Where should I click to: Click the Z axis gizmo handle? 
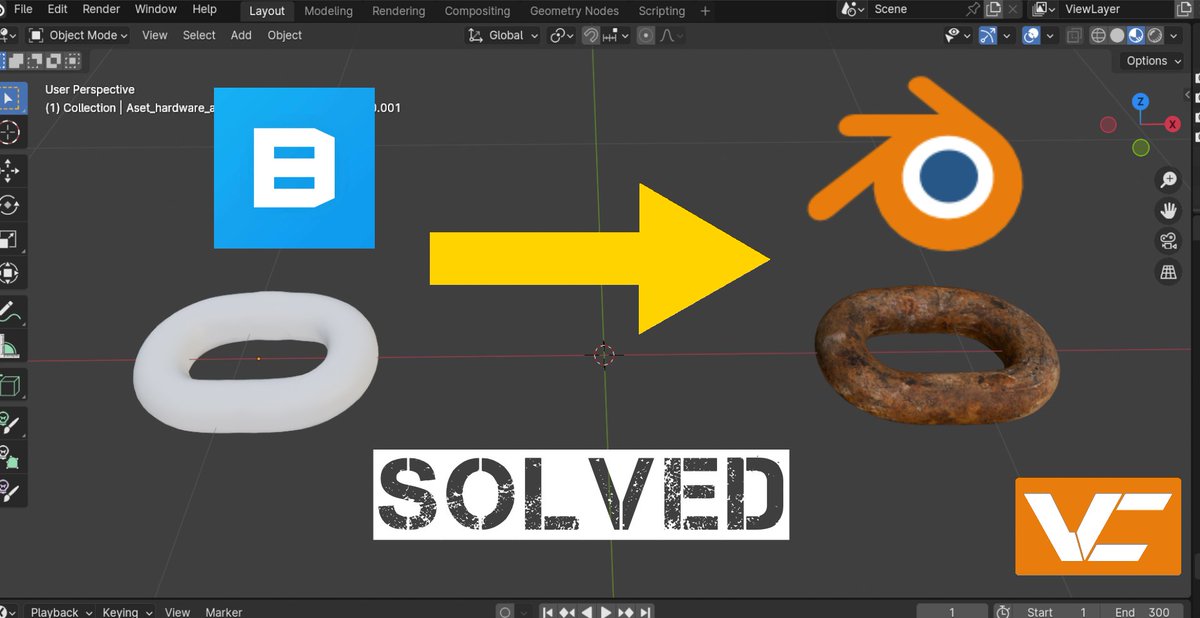point(1140,102)
